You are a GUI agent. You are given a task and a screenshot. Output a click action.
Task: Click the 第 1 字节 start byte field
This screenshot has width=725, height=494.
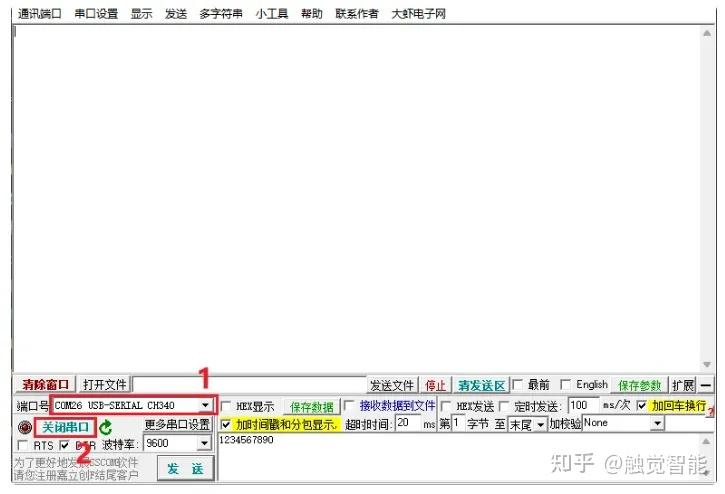[458, 423]
